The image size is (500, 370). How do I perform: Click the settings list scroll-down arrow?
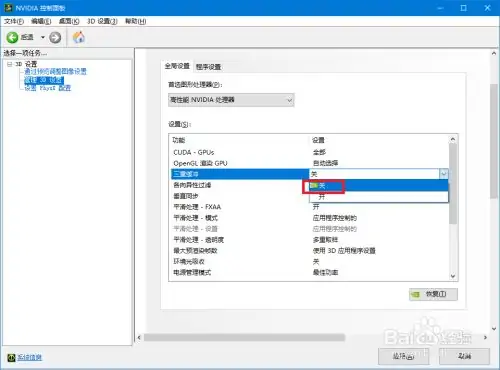453,276
